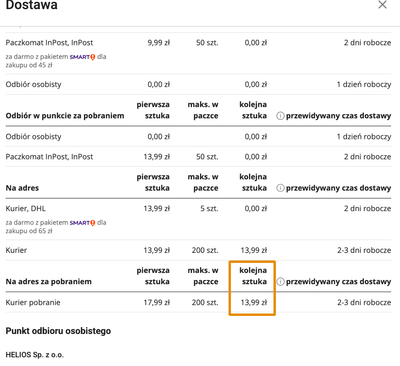Click info icon in Na adres za pobraniem header

point(280,282)
